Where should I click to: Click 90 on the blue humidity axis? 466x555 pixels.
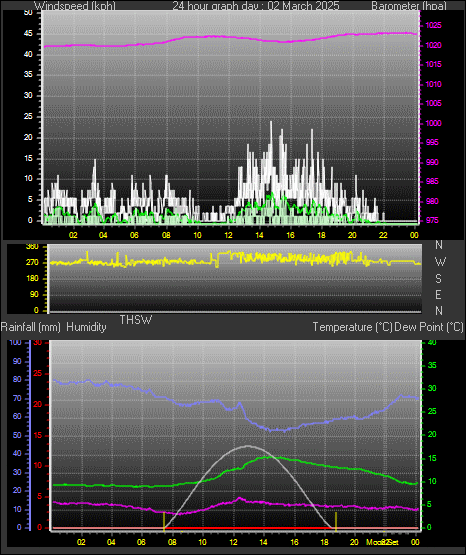click(x=17, y=361)
